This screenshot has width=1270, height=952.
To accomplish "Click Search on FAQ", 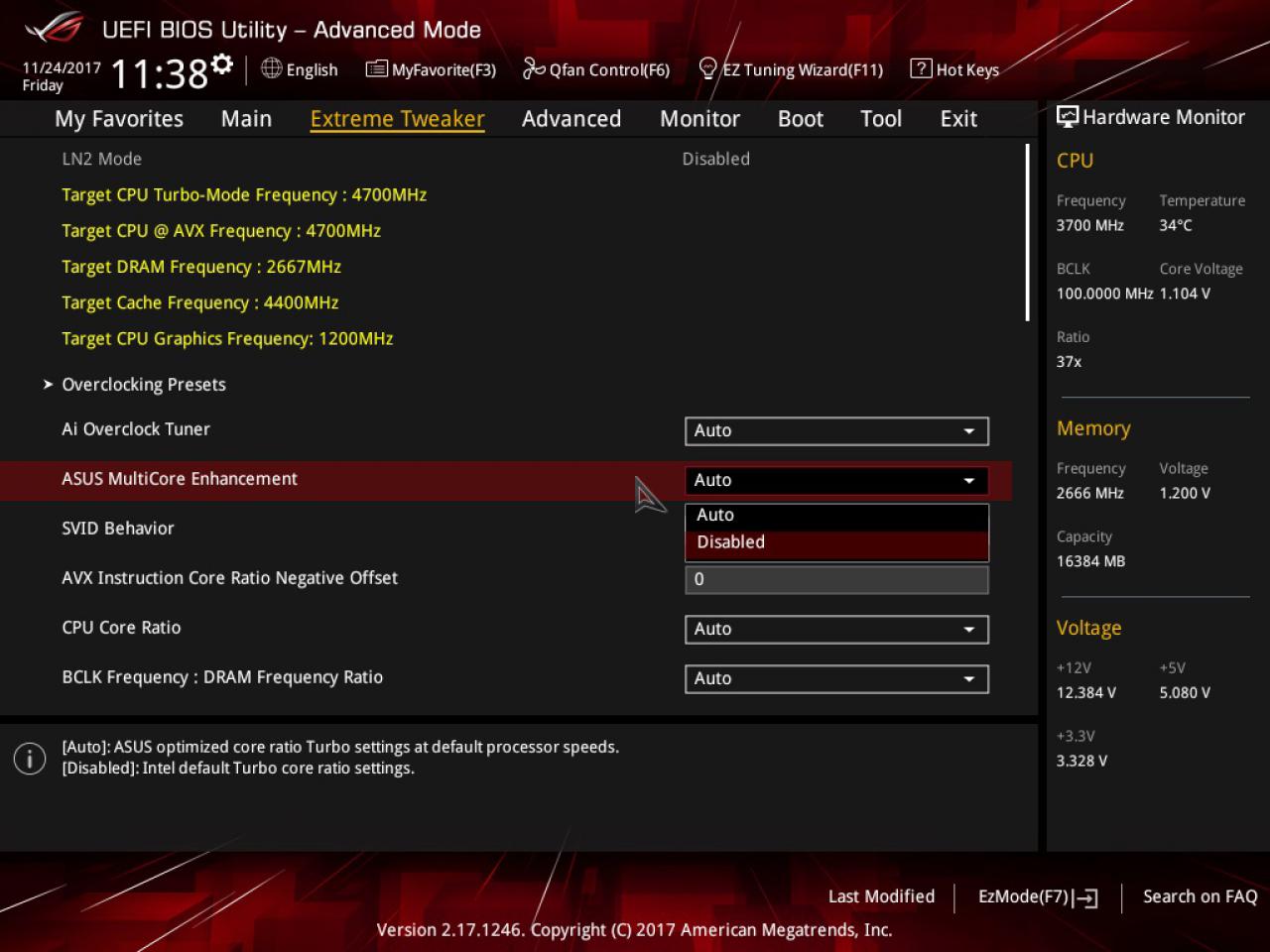I will coord(1200,896).
